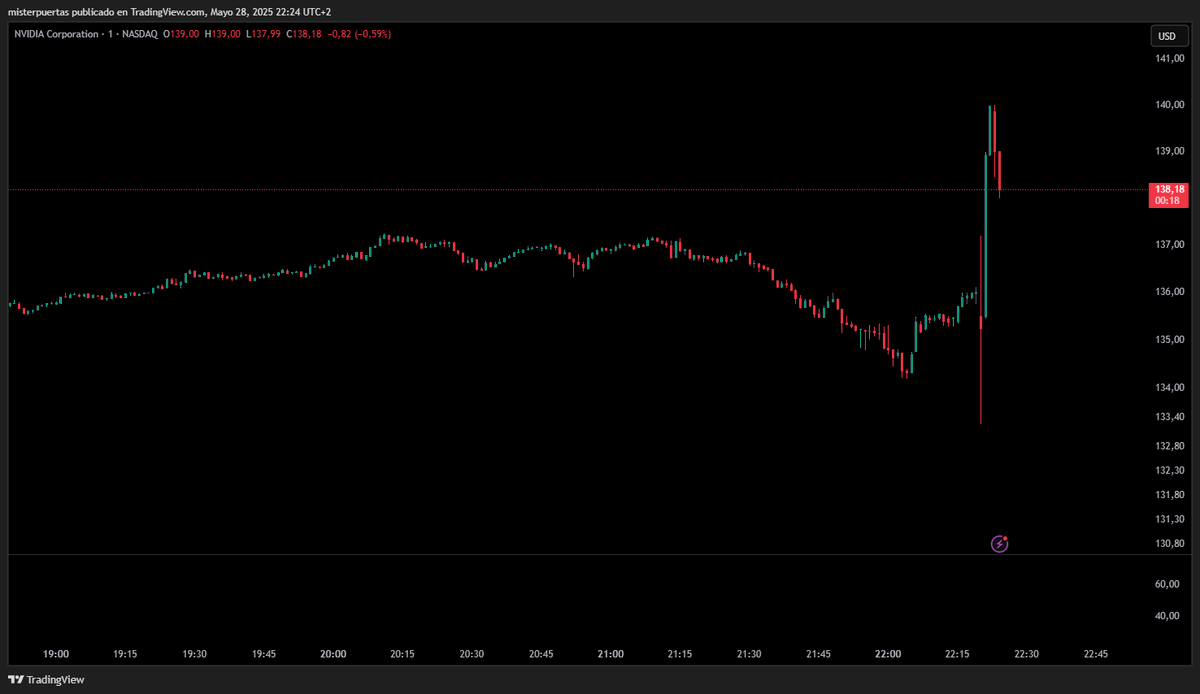Screen dimensions: 1200x694
Task: Click the 21:15 time axis label
Action: click(680, 654)
